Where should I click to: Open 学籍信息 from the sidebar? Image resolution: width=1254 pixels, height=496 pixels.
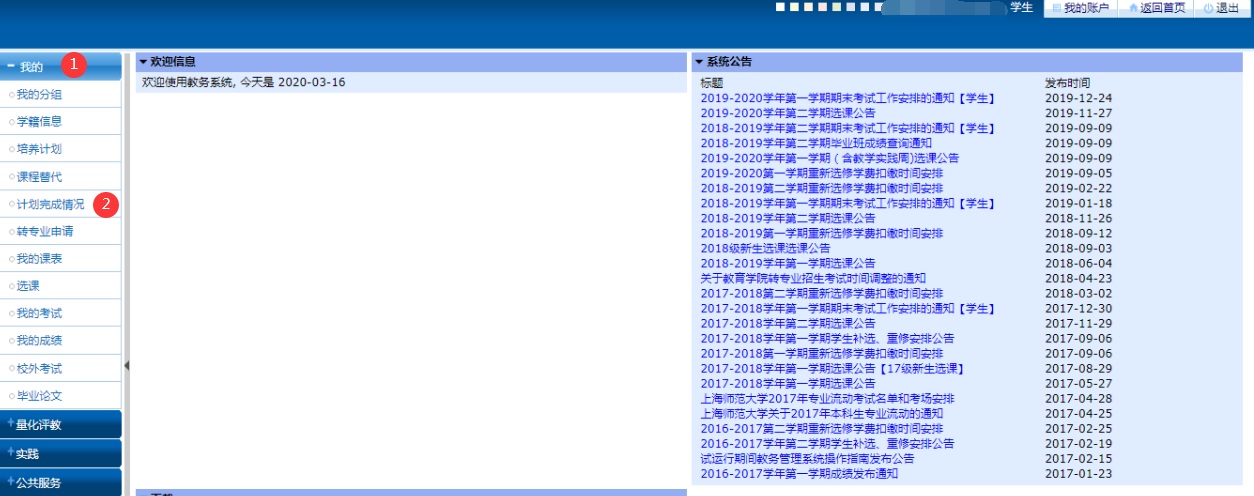(39, 122)
